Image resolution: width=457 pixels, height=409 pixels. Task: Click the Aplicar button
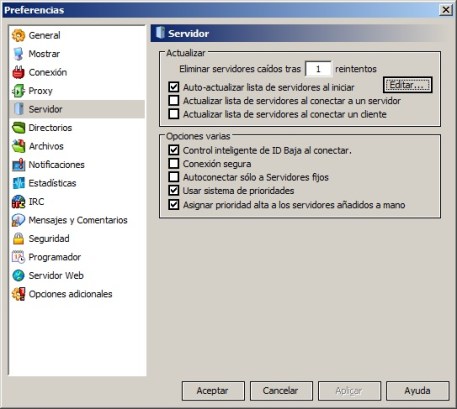(x=349, y=391)
